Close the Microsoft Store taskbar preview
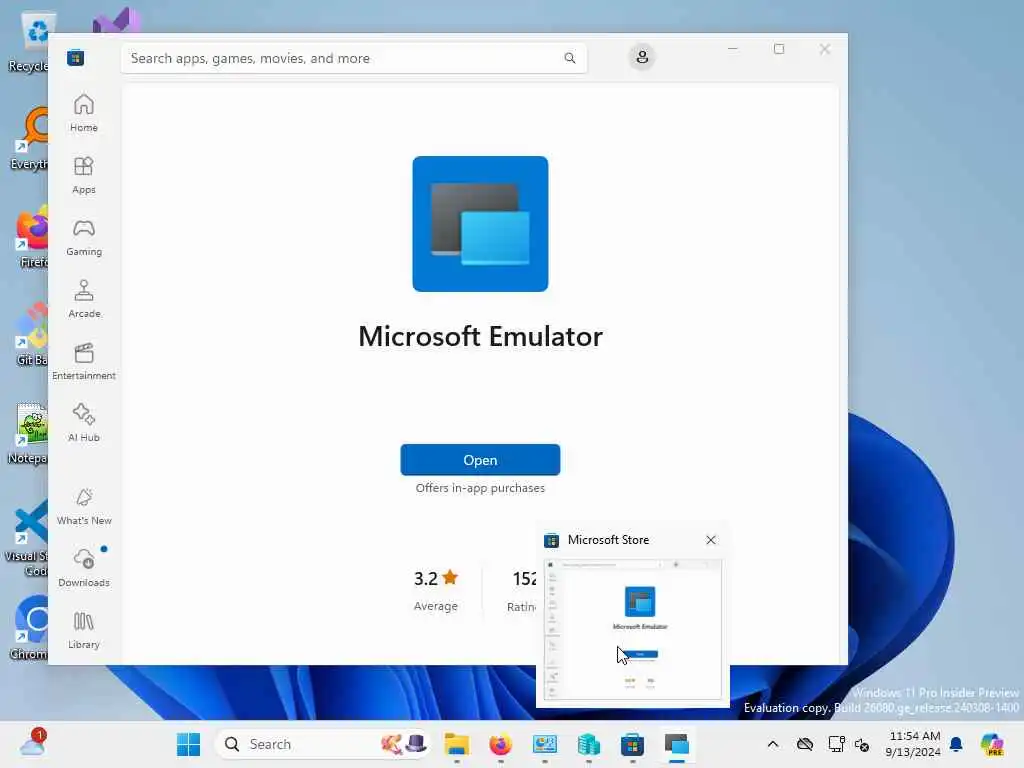Screen dimensions: 1024x768 [711, 540]
